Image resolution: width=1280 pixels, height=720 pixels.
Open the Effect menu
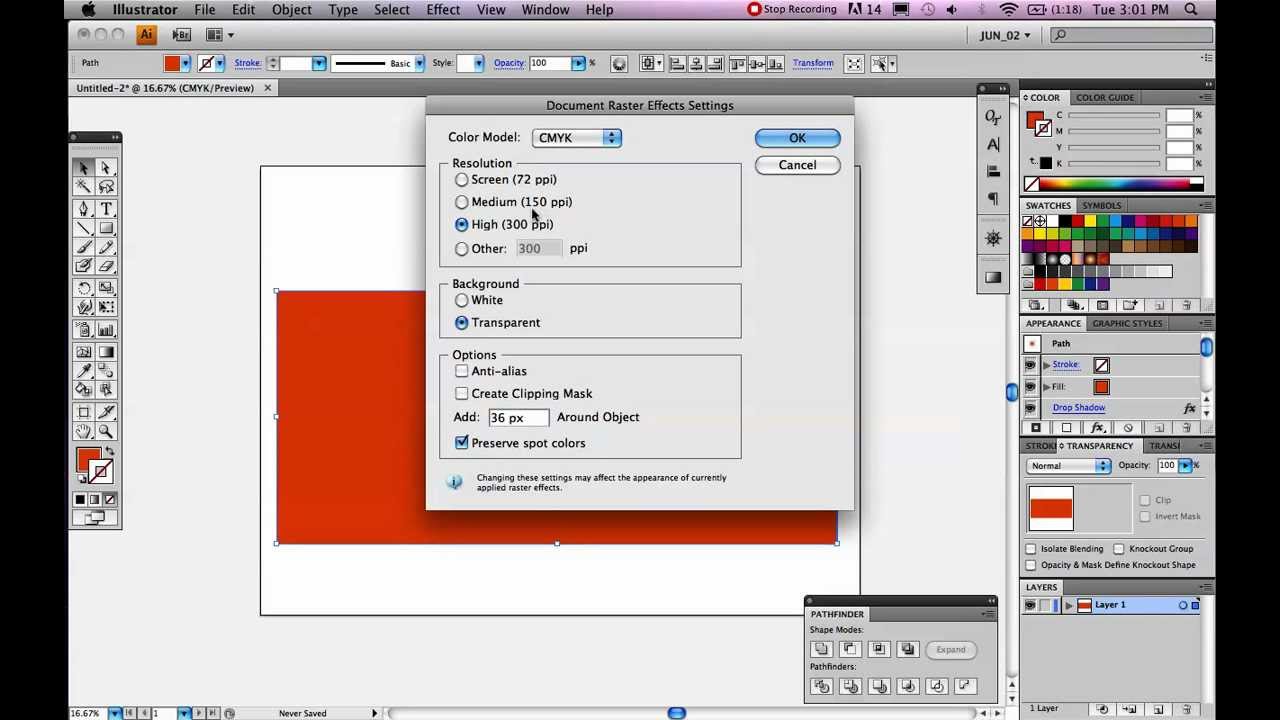tap(443, 10)
